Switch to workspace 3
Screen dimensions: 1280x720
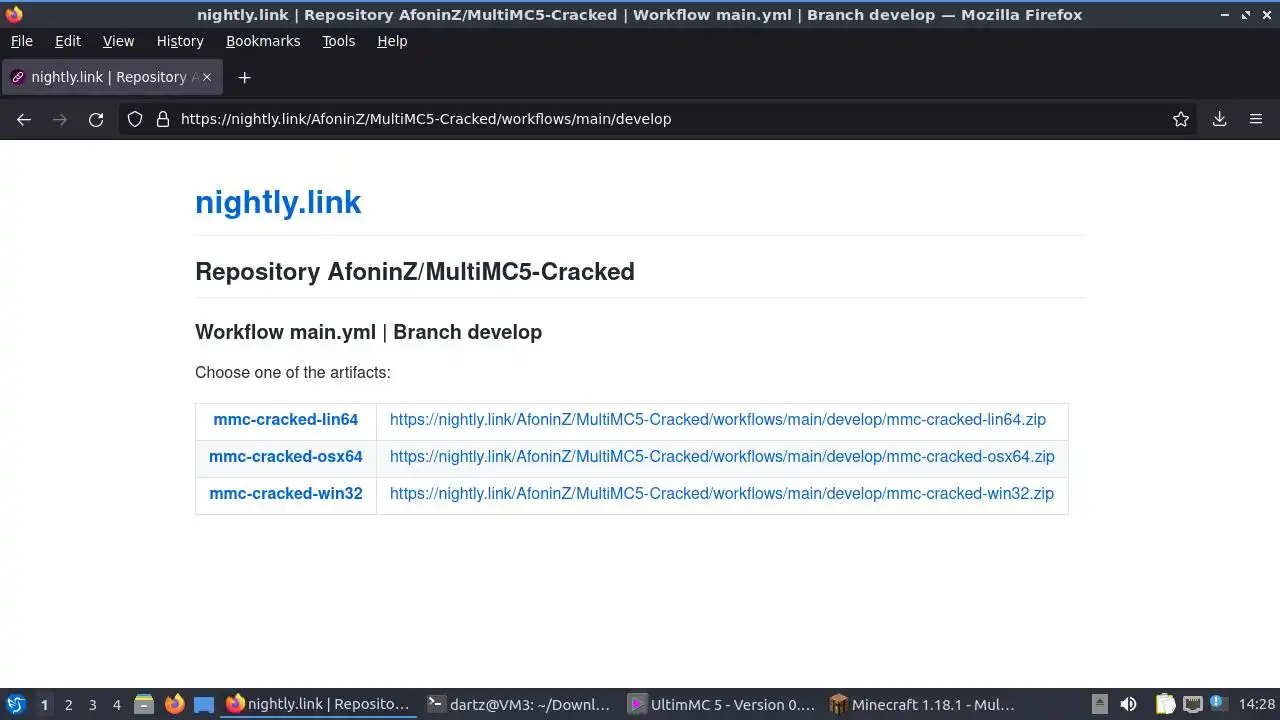(92, 705)
